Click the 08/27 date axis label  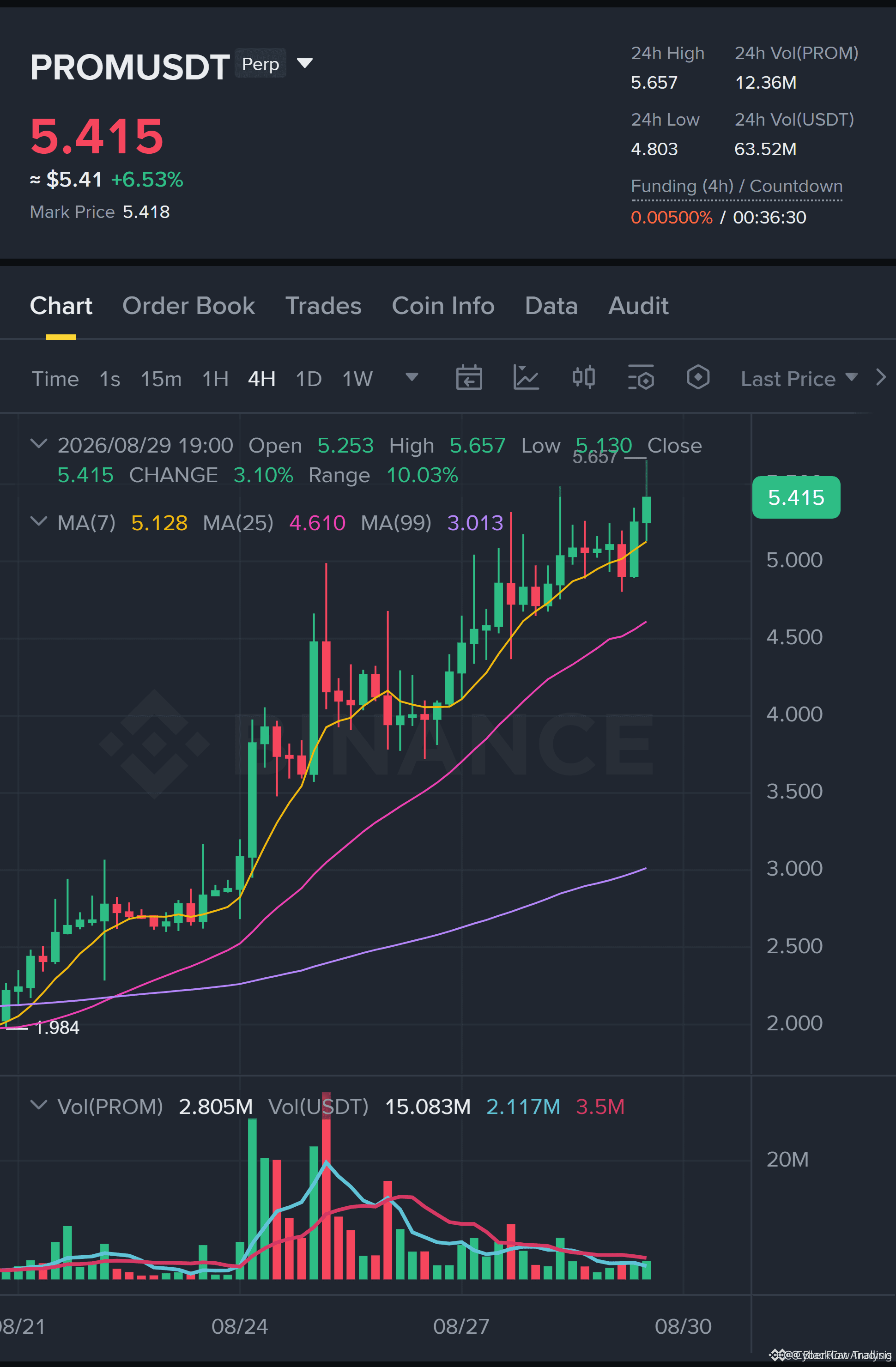click(461, 1326)
